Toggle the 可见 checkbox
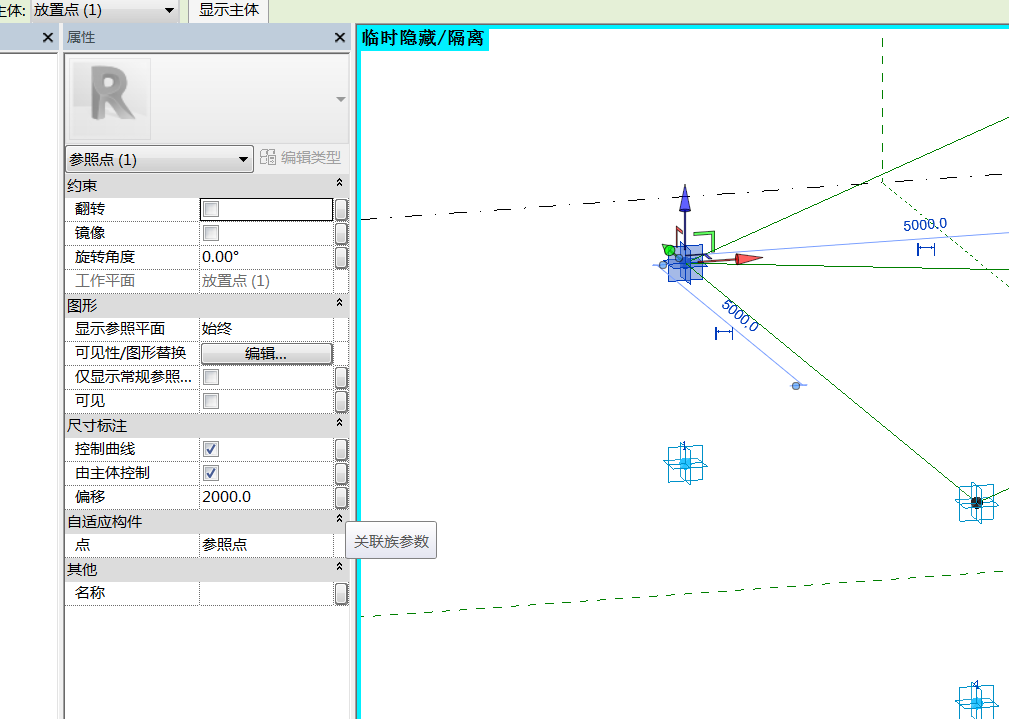1009x719 pixels. 210,401
